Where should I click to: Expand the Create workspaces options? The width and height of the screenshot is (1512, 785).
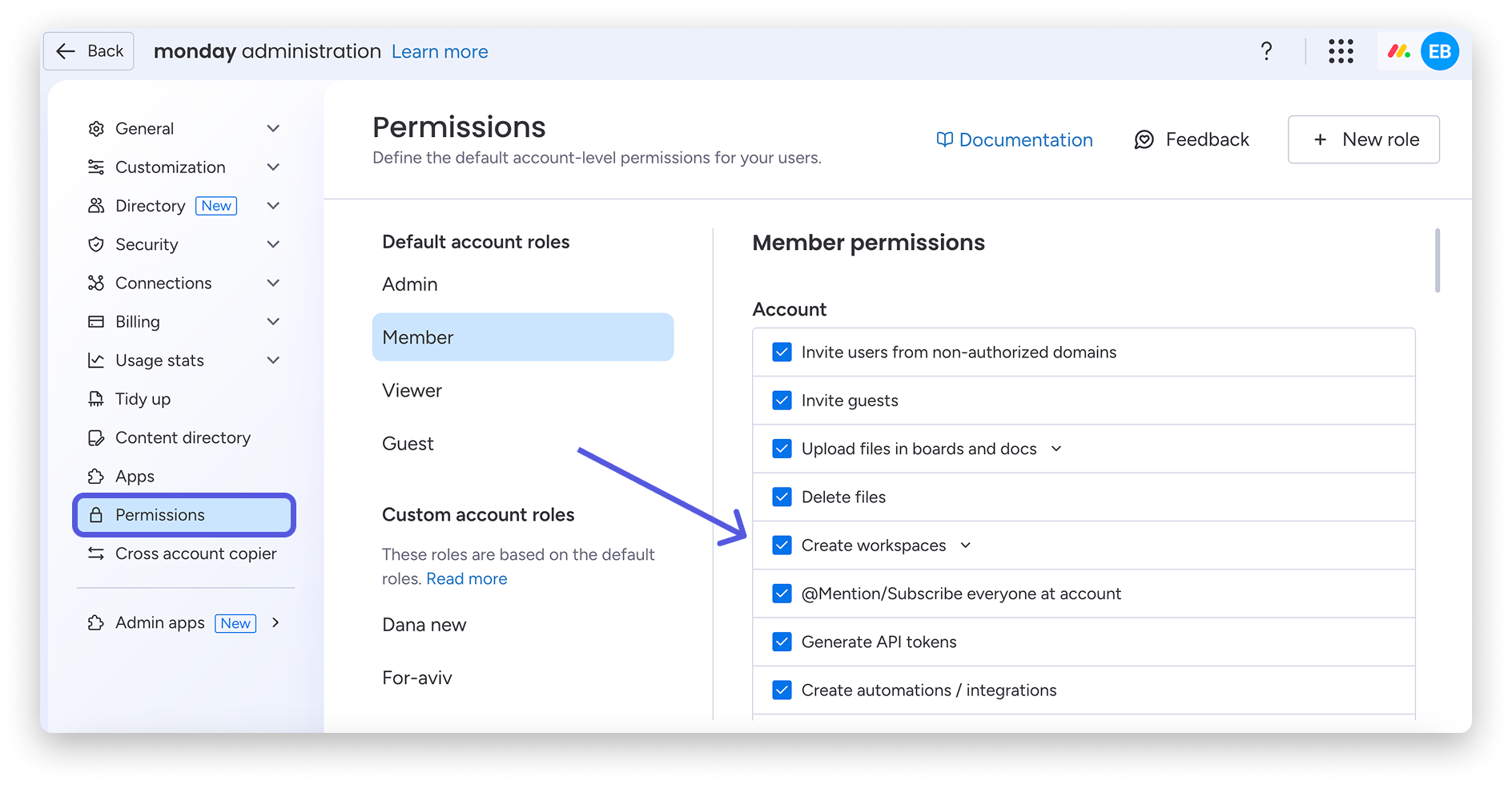[x=966, y=545]
